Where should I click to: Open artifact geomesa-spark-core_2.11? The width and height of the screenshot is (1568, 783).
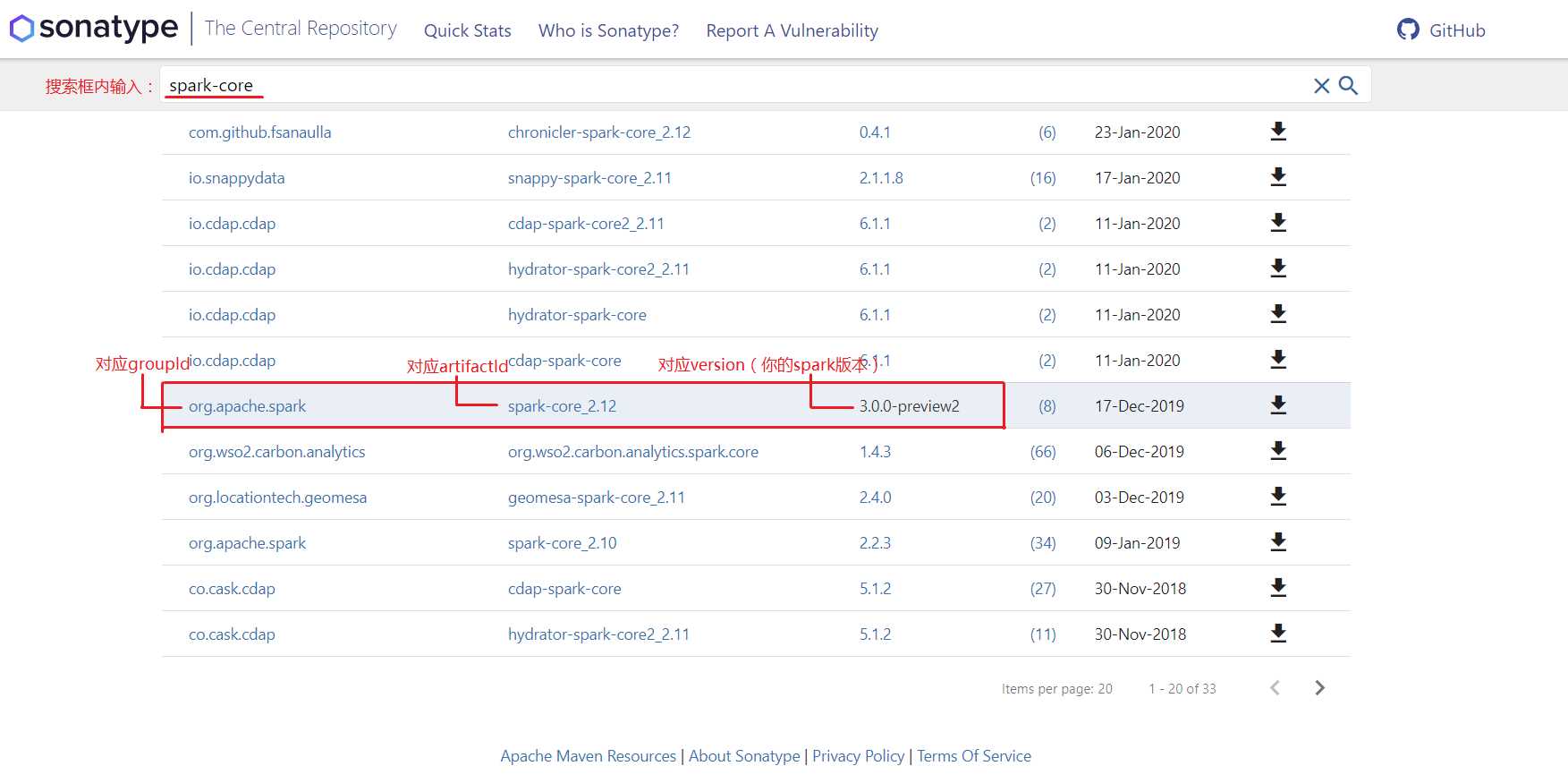[596, 498]
